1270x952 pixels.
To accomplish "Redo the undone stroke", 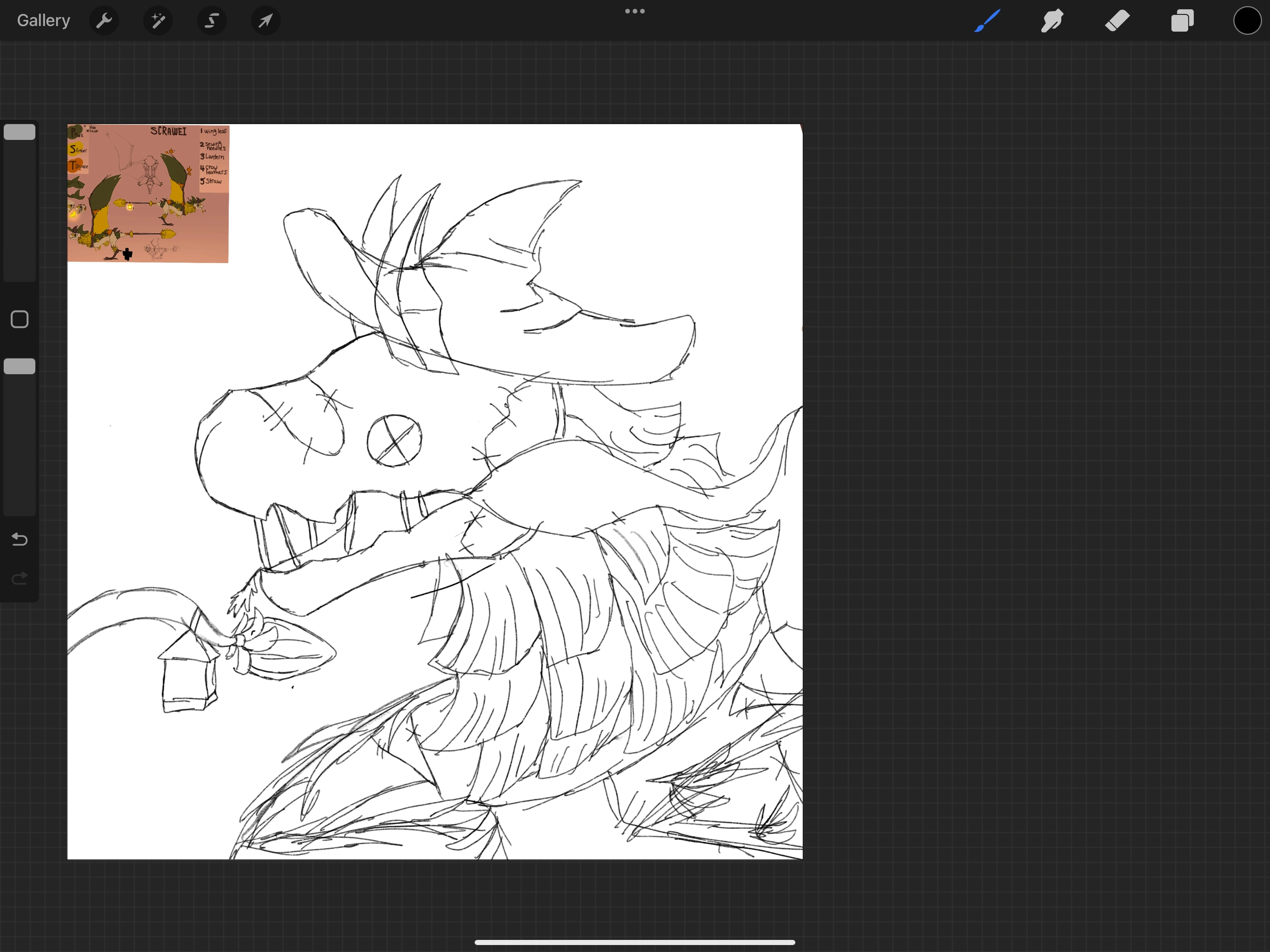I will coord(19,578).
